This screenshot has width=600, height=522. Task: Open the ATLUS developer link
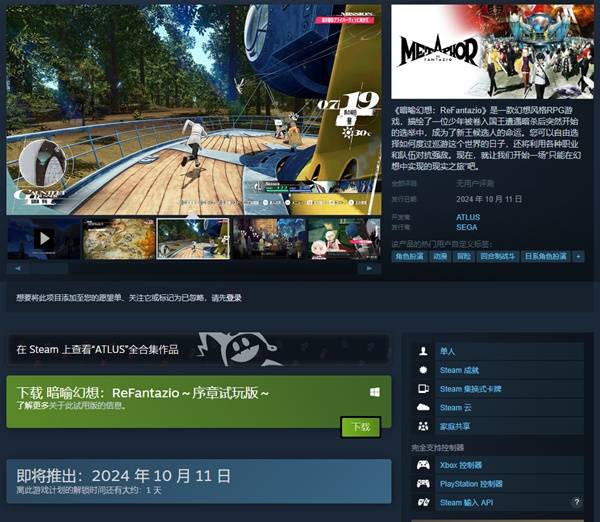468,217
